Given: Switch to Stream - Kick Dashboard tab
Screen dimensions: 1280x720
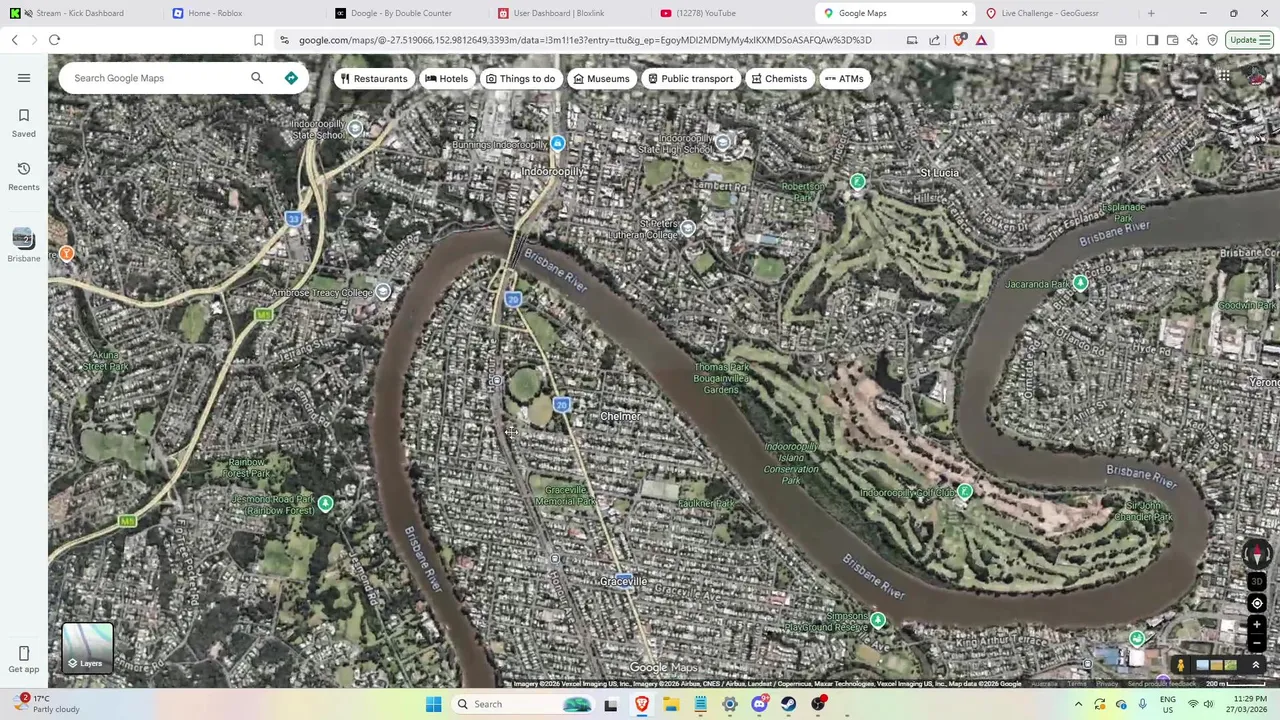Looking at the screenshot, I should tap(80, 13).
